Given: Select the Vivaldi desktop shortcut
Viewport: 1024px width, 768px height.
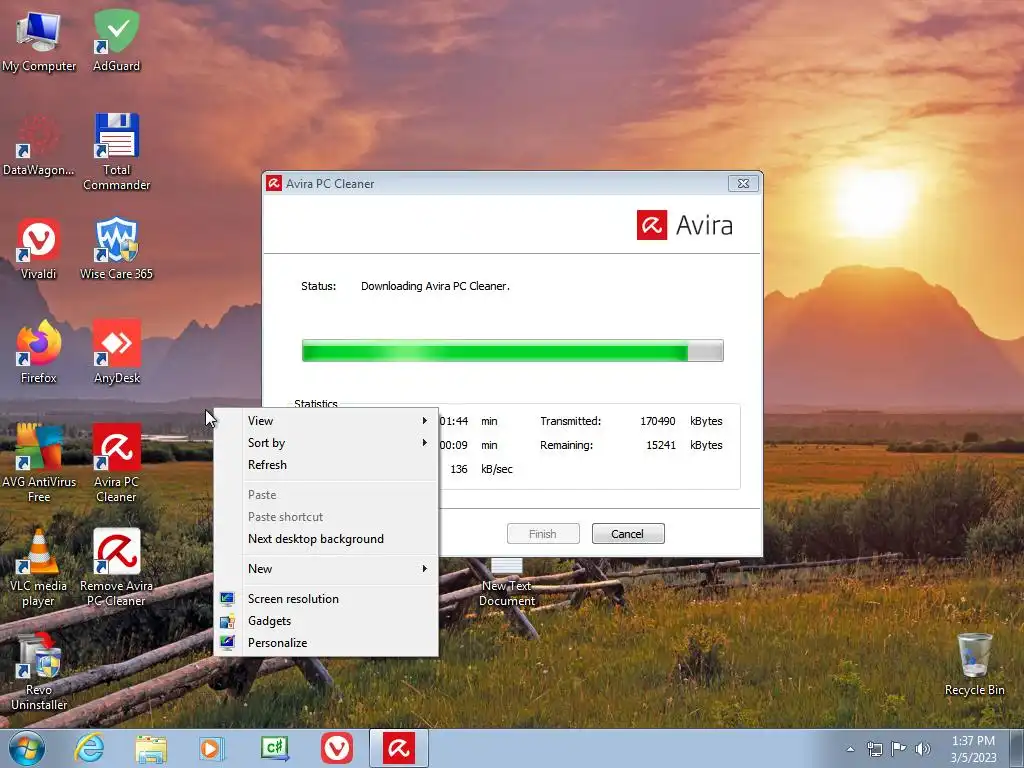Looking at the screenshot, I should pyautogui.click(x=39, y=248).
